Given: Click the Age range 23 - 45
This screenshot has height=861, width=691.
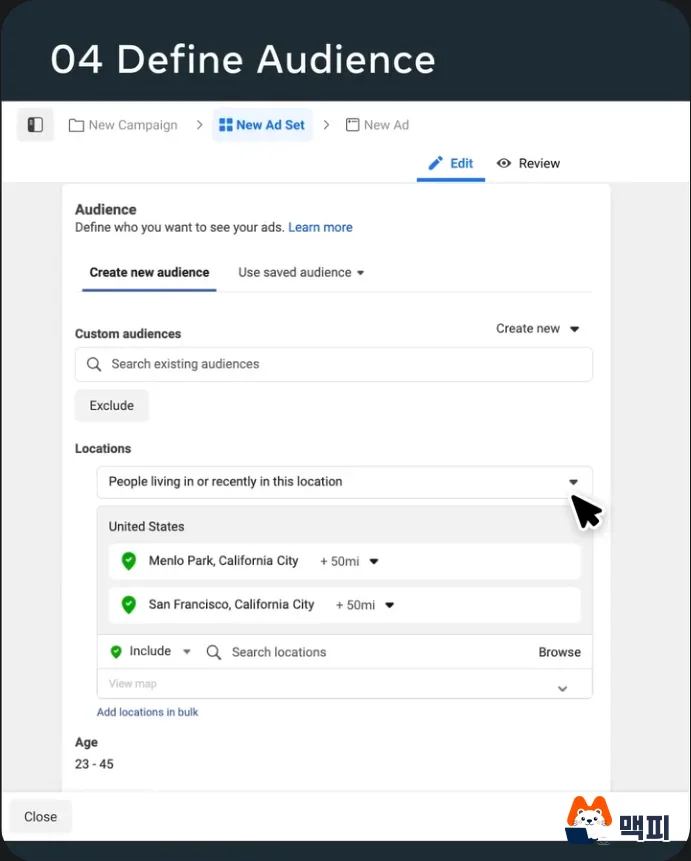Looking at the screenshot, I should [x=94, y=764].
